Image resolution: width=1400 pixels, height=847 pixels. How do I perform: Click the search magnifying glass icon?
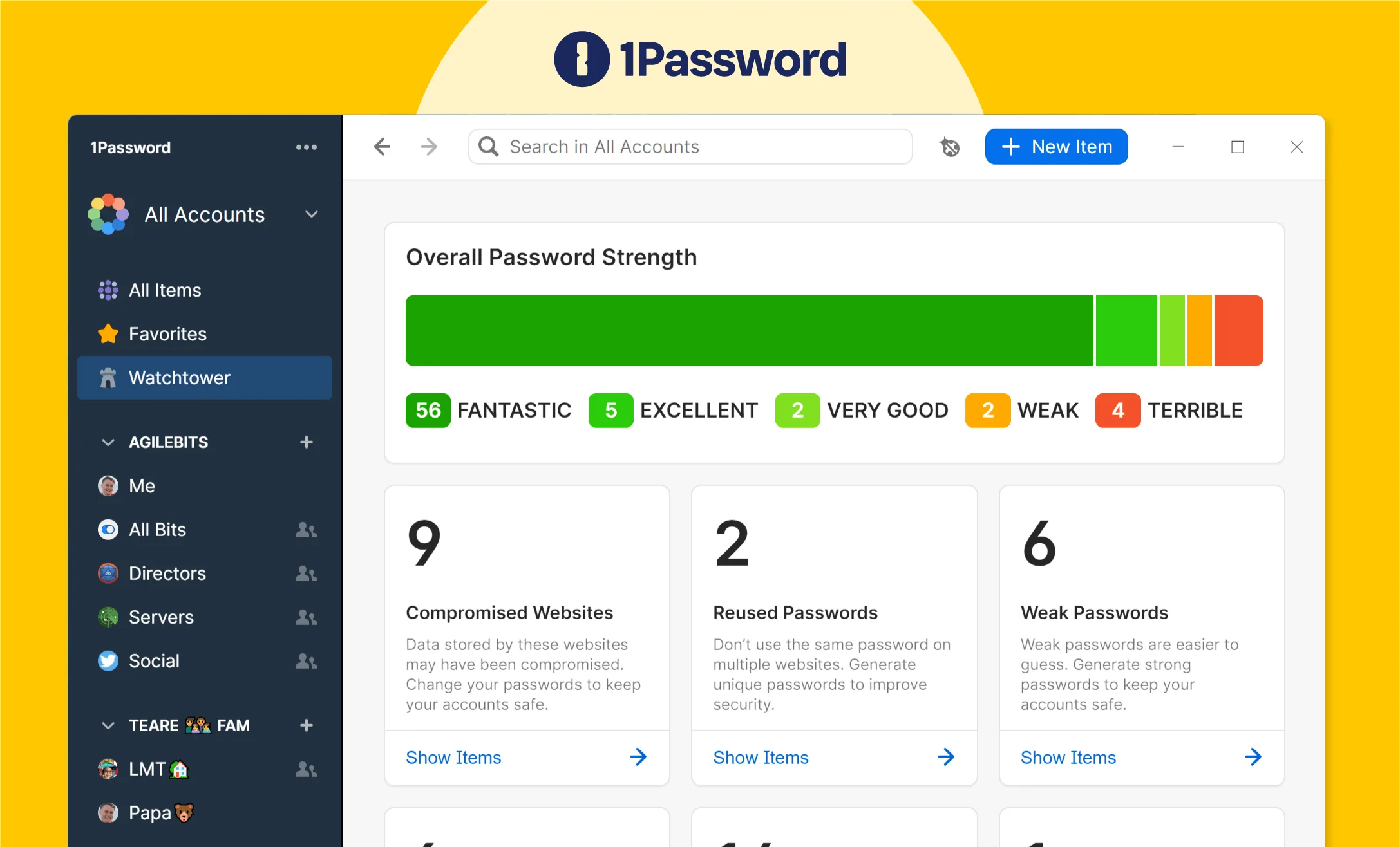[x=489, y=147]
